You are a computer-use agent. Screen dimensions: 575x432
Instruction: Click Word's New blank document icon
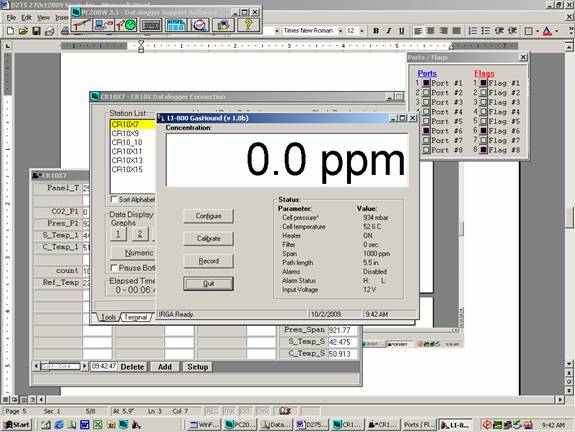point(10,31)
